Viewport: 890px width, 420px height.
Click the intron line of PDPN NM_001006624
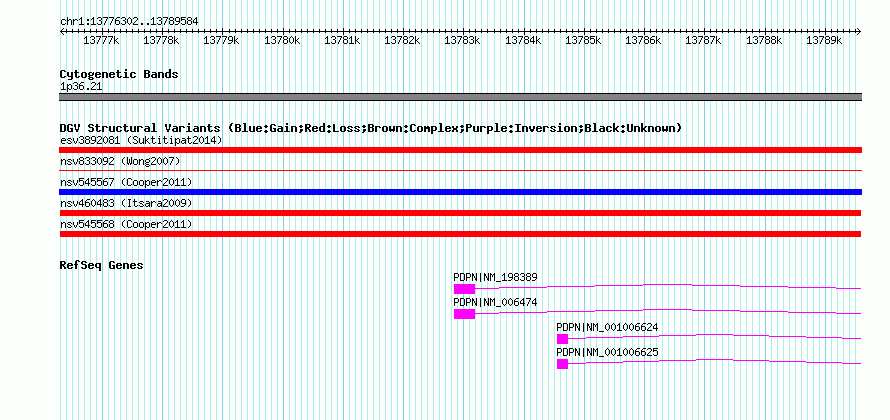[x=715, y=336]
